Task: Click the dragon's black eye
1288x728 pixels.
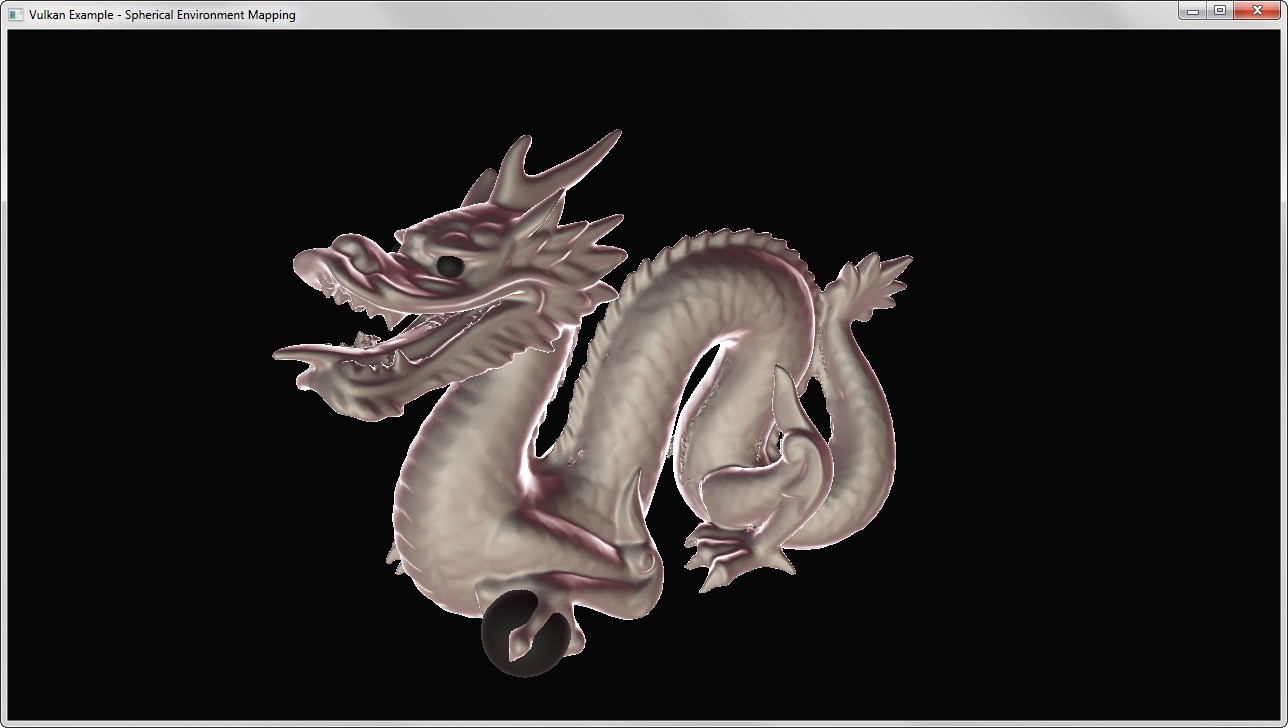Action: pyautogui.click(x=450, y=266)
